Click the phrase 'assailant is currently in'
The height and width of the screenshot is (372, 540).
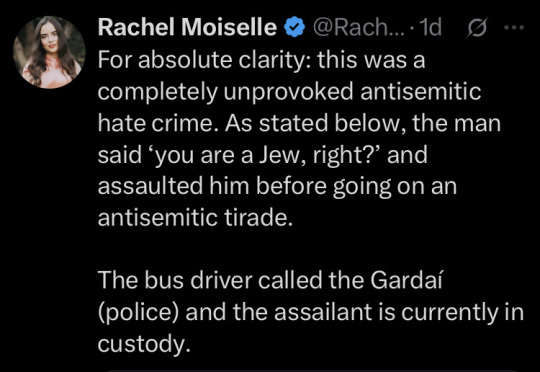tap(399, 312)
